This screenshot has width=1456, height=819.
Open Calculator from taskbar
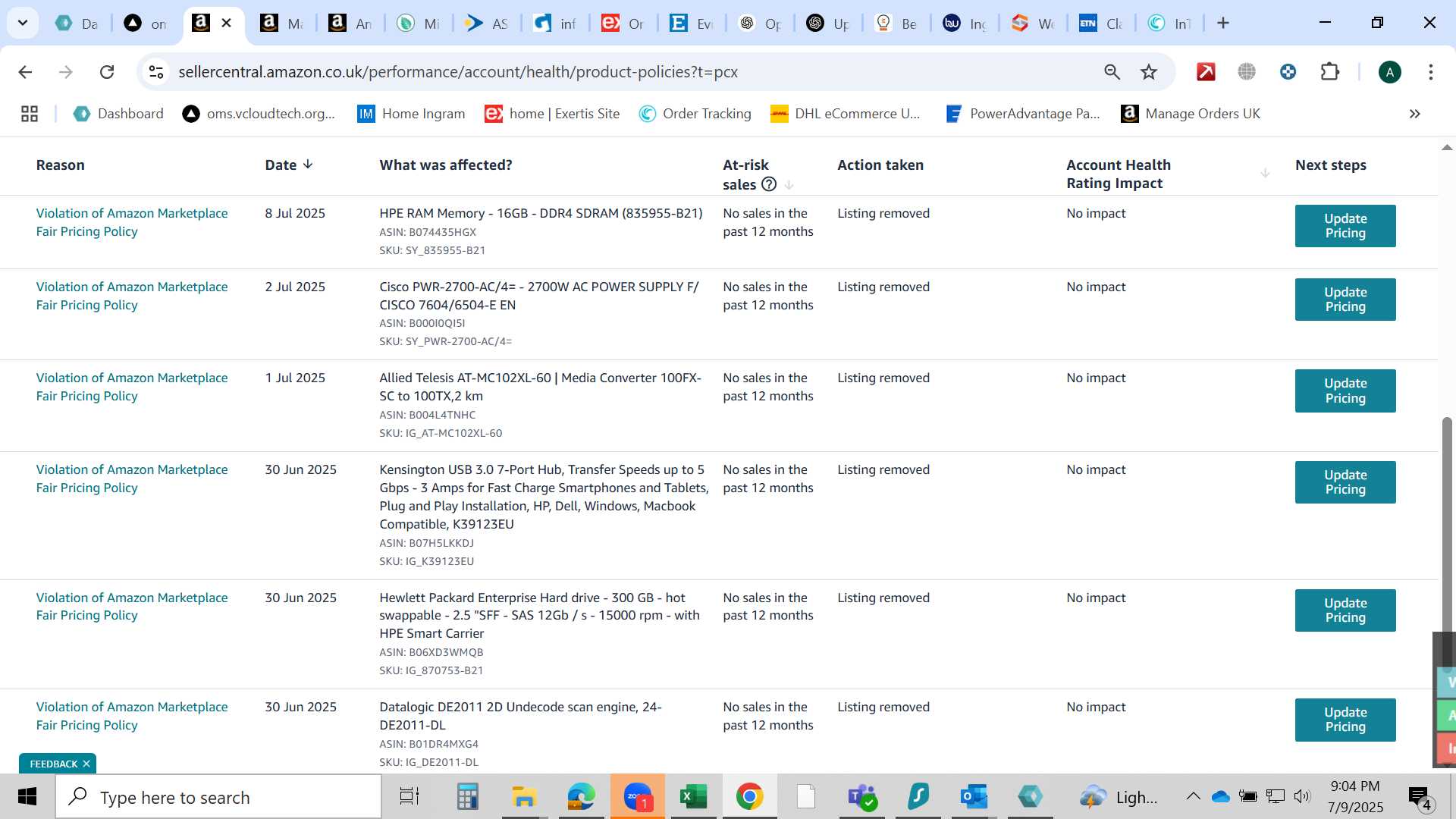pyautogui.click(x=467, y=797)
